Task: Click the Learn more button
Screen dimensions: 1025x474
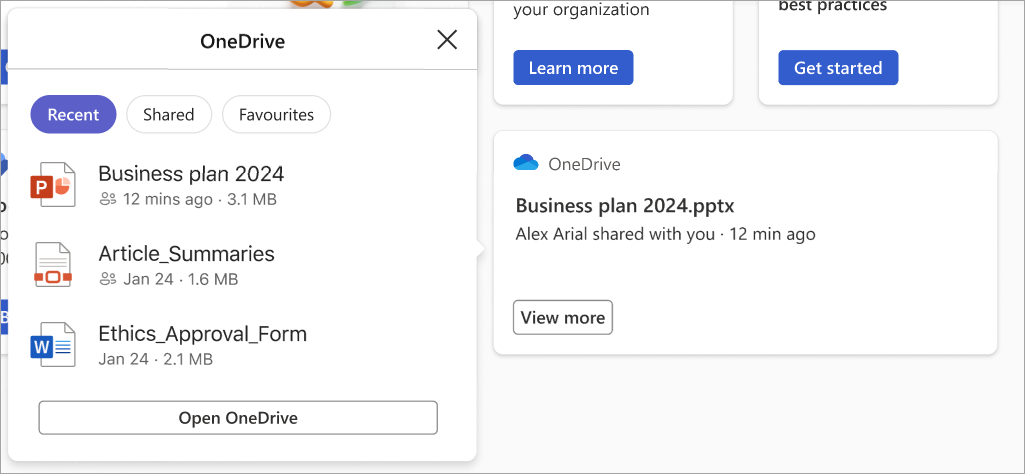Action: click(x=573, y=67)
